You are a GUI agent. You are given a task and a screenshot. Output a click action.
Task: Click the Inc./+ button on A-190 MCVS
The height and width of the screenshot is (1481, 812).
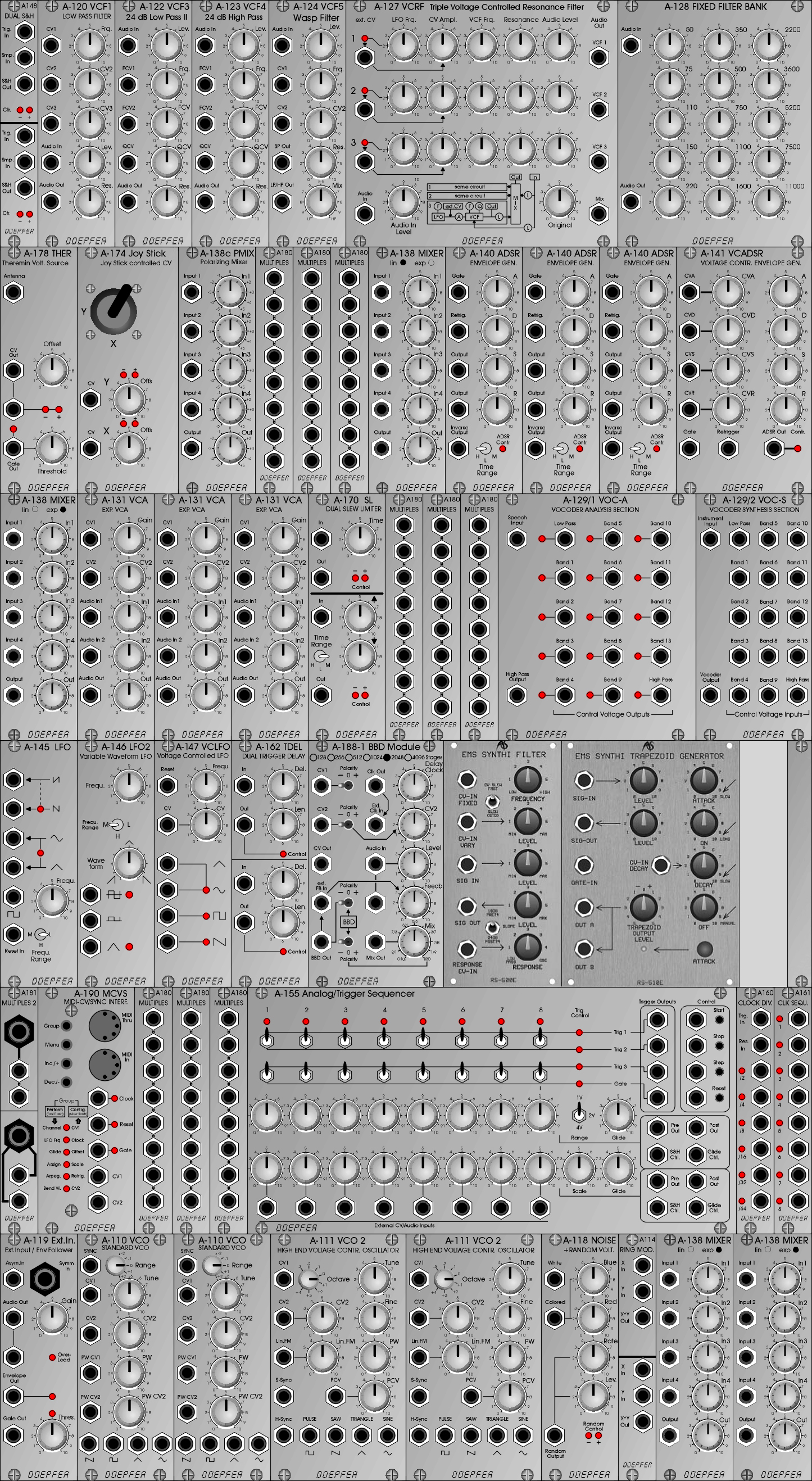[67, 1063]
